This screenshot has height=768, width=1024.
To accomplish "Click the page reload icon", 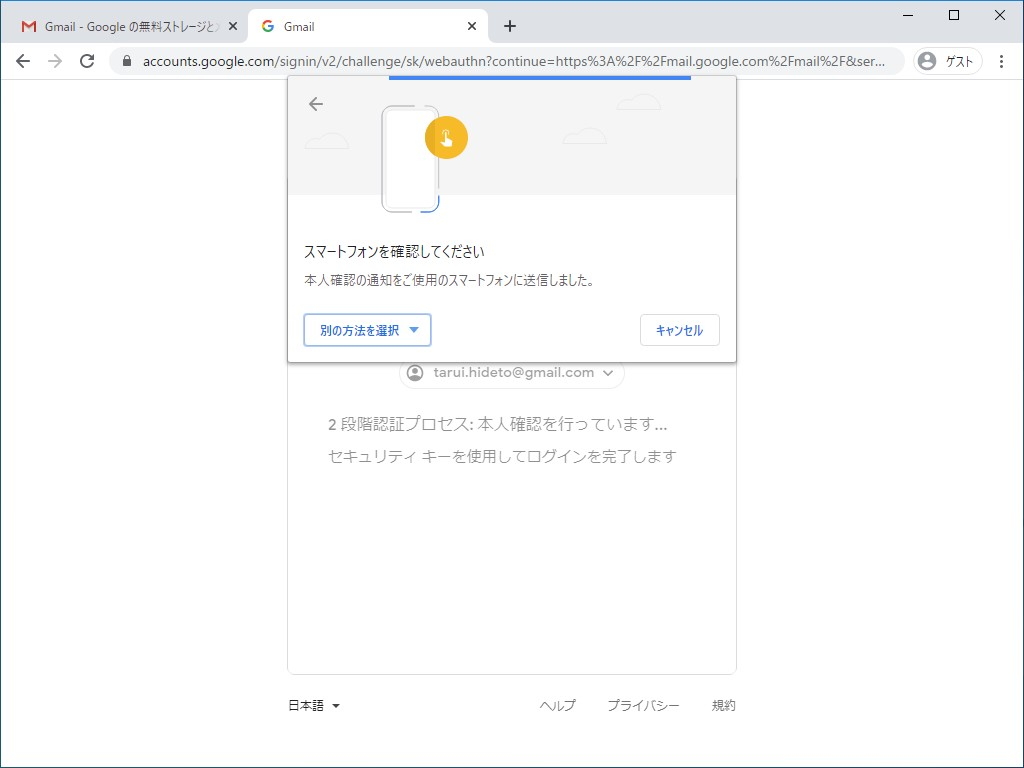I will 85,61.
